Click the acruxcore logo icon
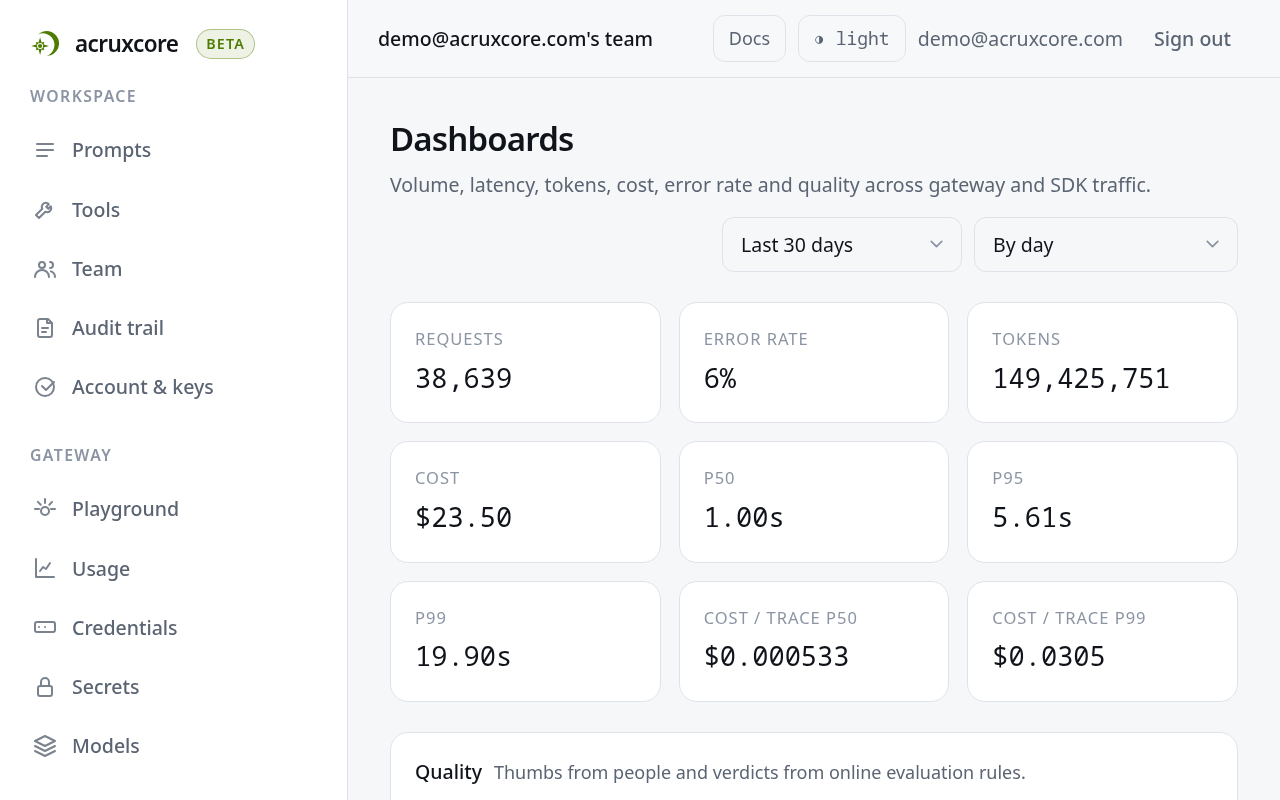 [45, 44]
